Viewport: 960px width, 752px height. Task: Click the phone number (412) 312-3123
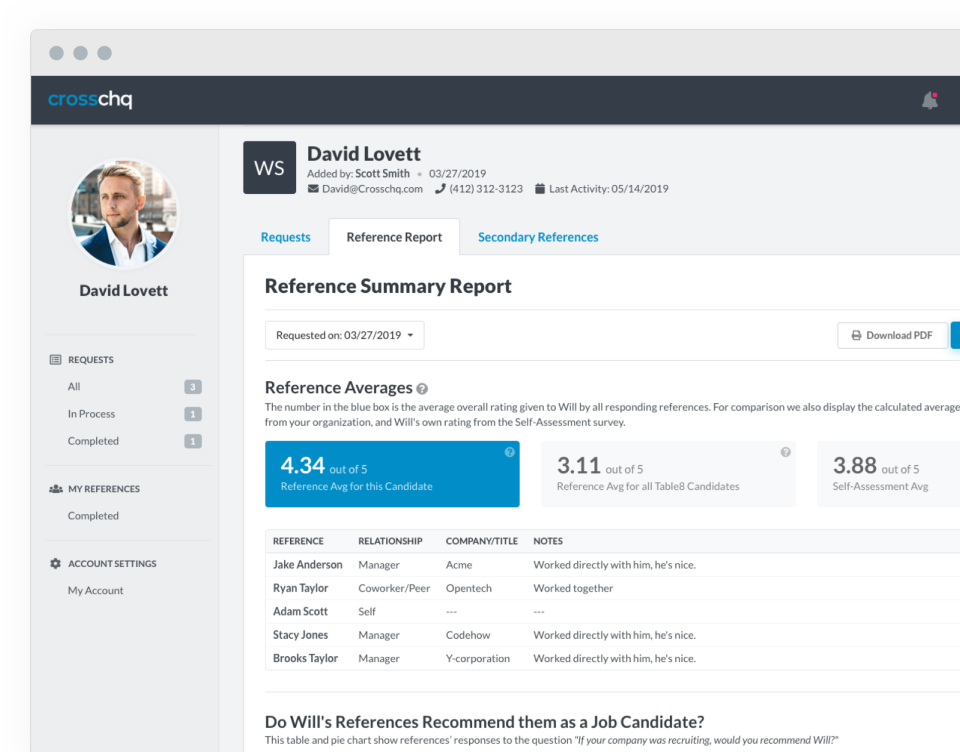pyautogui.click(x=486, y=189)
